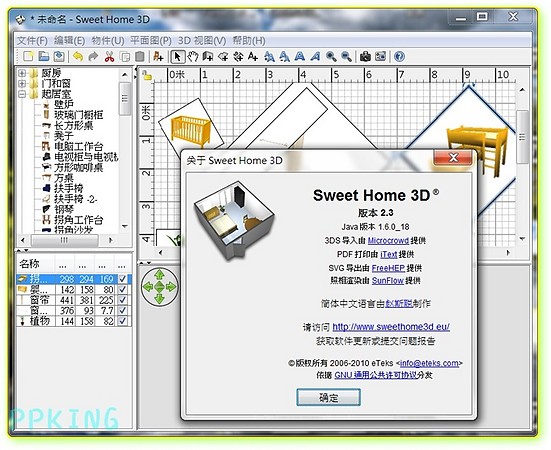Toggle visibility checkbox of 植物 row
Viewport: 551px width, 450px height.
coord(122,321)
